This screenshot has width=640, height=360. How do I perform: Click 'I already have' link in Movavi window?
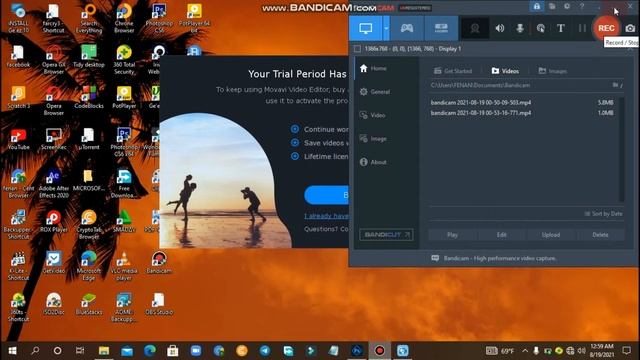point(326,216)
